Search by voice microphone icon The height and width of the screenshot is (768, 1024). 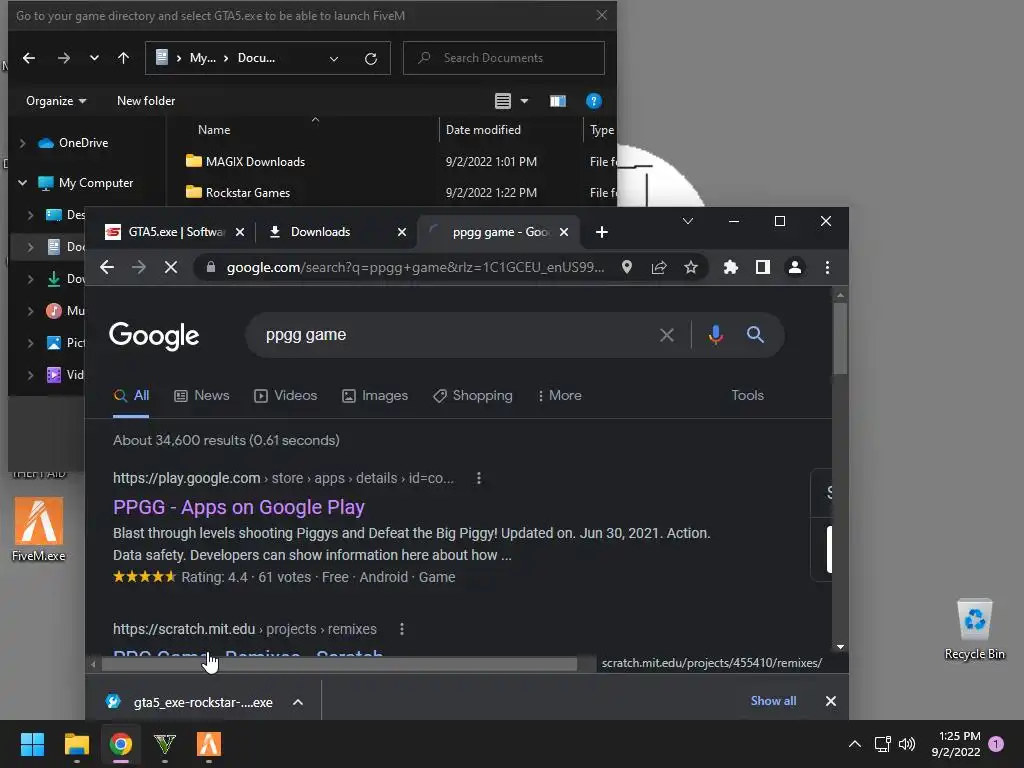716,335
